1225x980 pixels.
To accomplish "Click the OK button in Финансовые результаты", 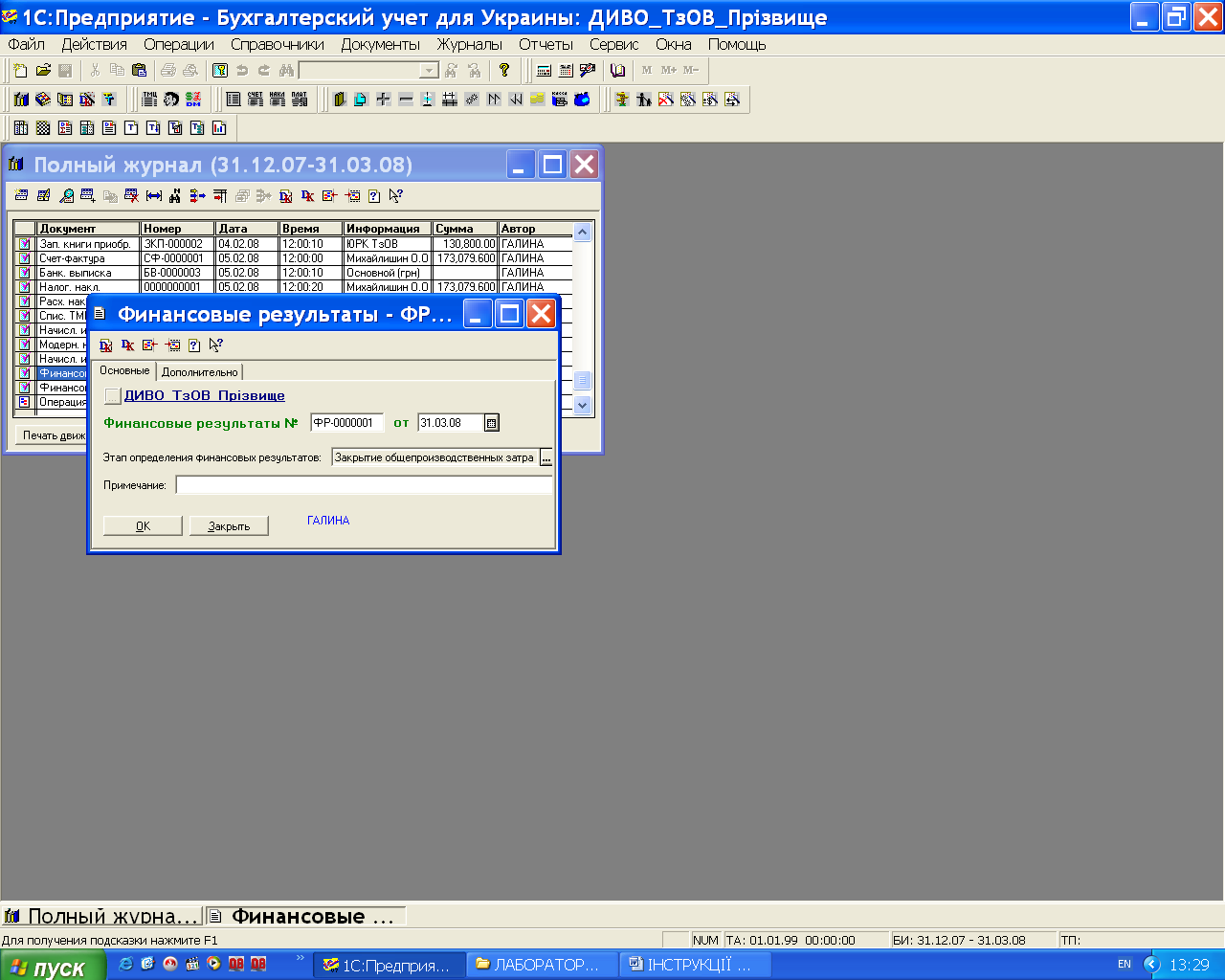I will pos(143,525).
